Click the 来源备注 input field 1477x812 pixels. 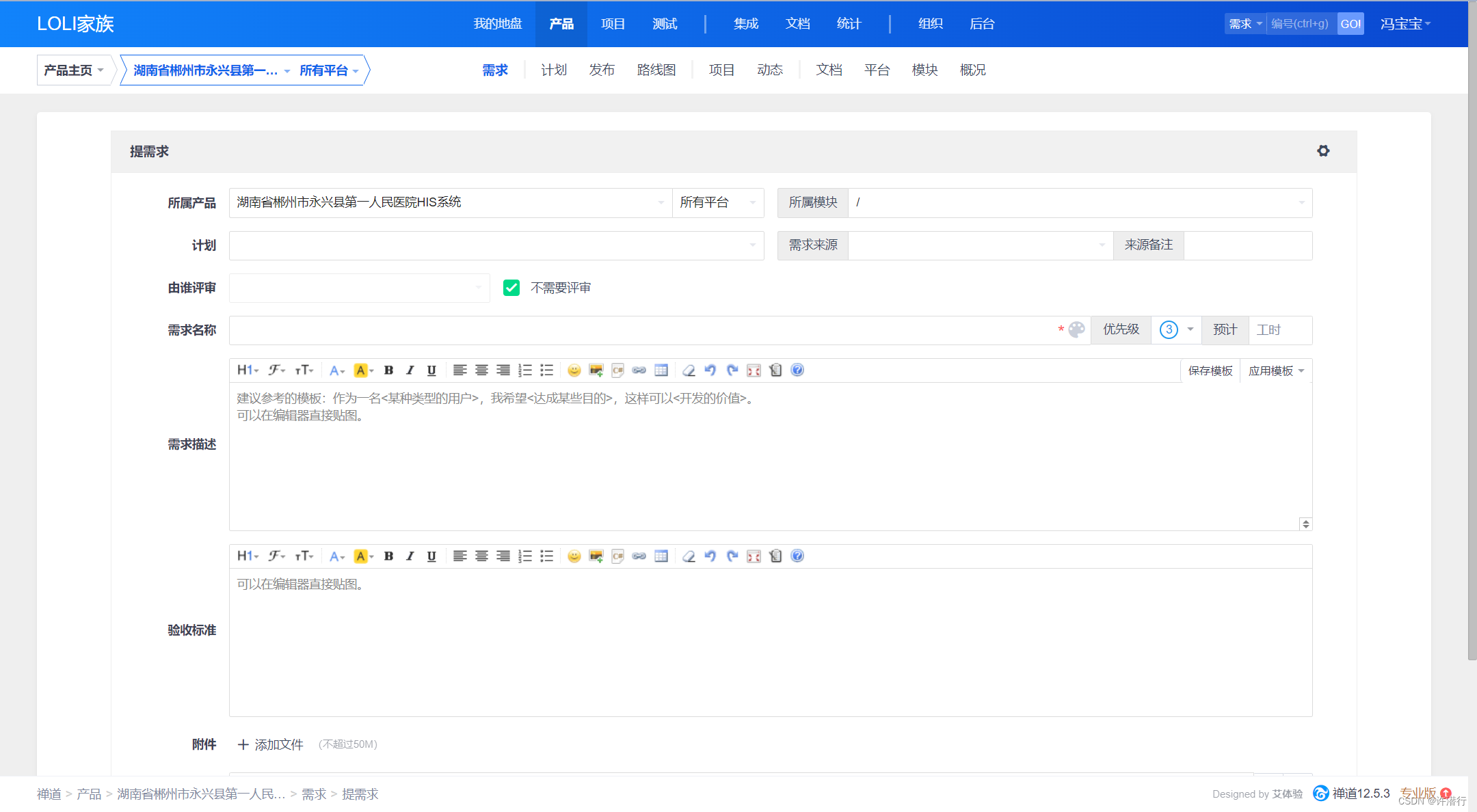1248,245
